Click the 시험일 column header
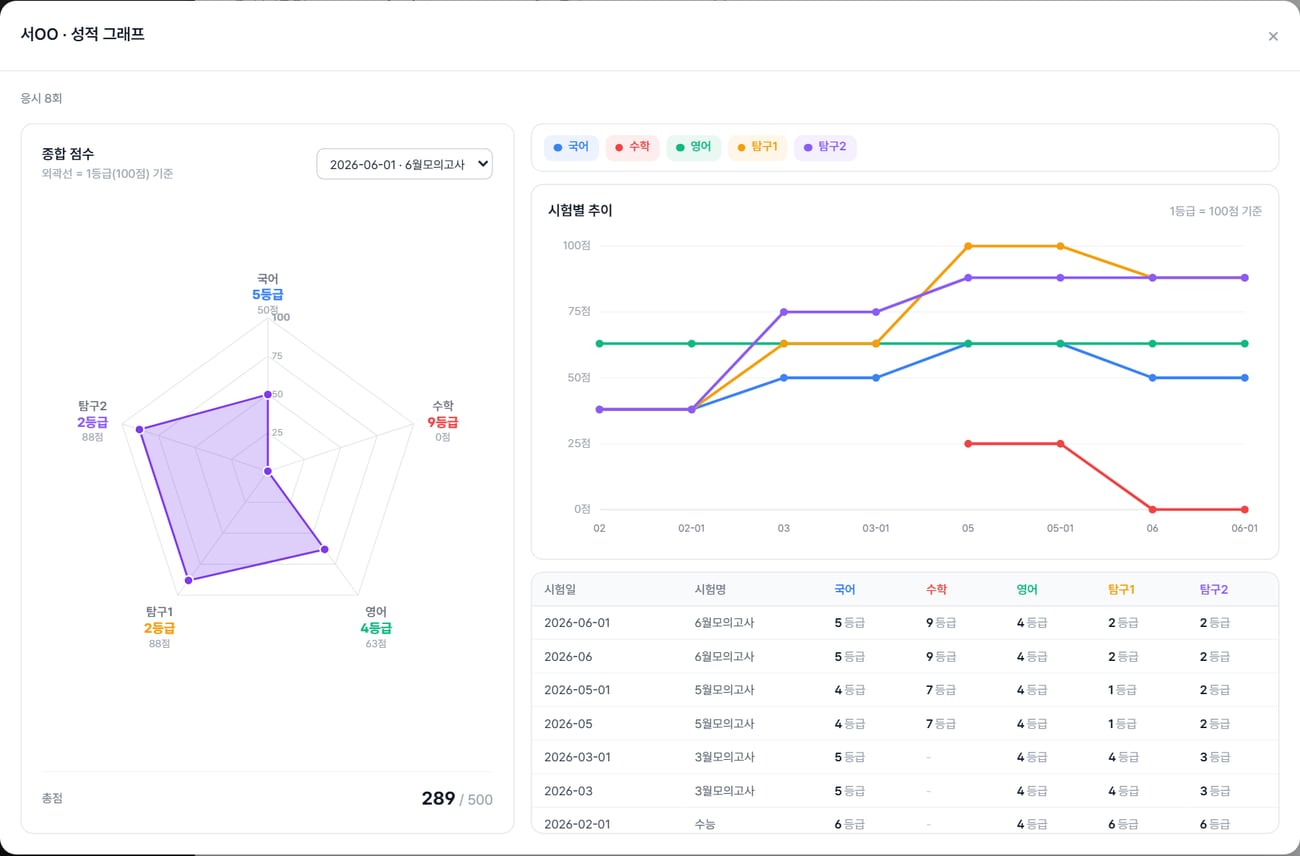The image size is (1300, 856). click(560, 589)
